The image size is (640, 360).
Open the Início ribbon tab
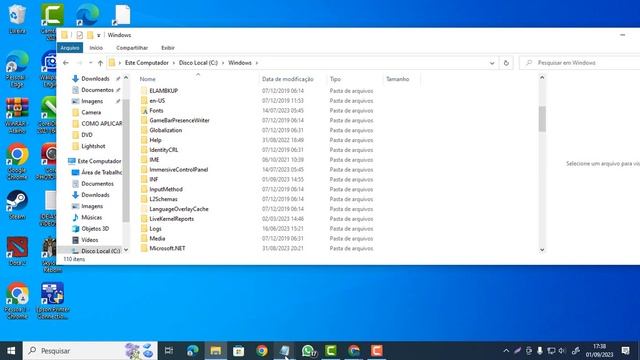pos(96,48)
